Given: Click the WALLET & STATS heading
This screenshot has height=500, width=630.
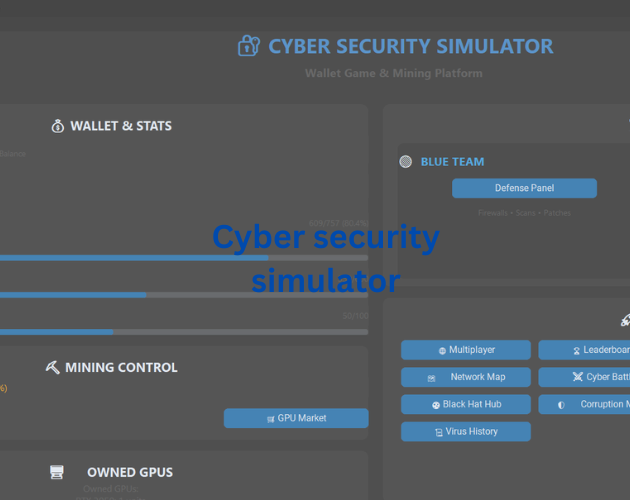Looking at the screenshot, I should [121, 126].
